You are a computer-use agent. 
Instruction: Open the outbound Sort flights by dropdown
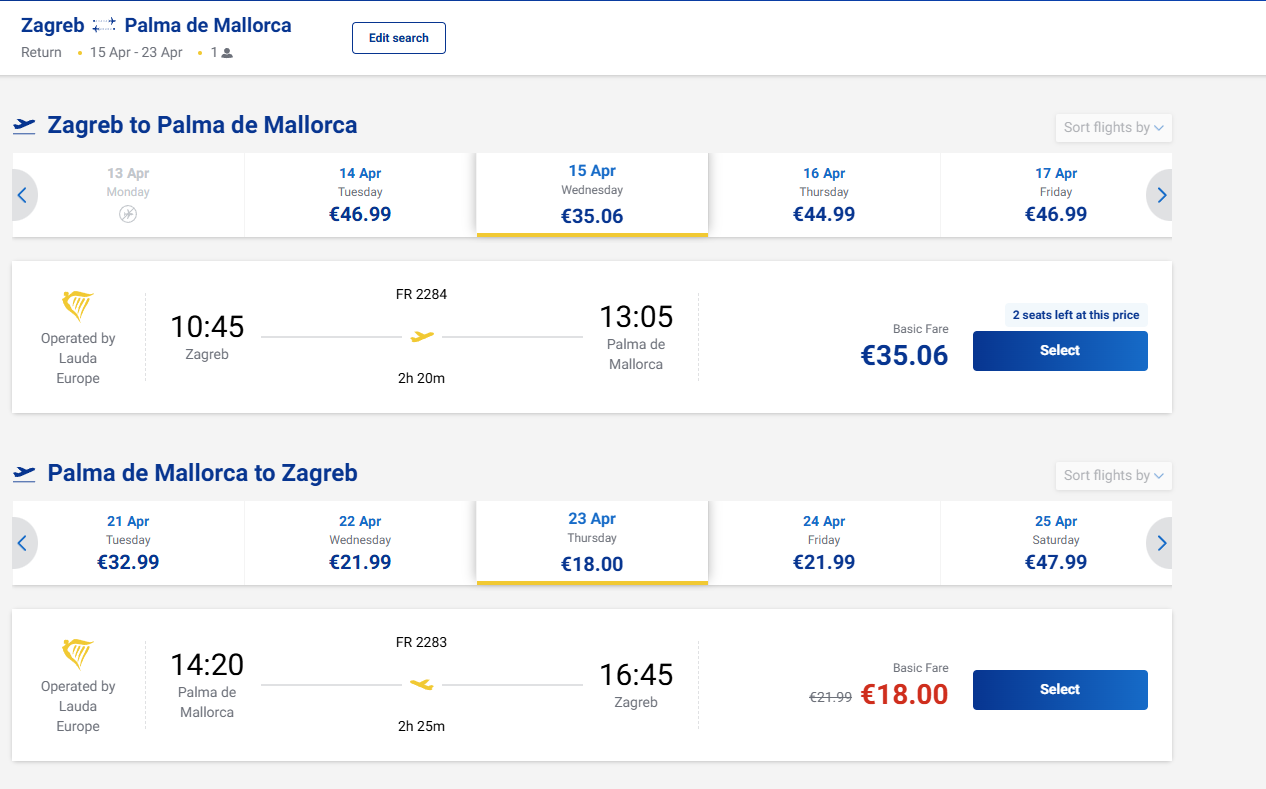click(1113, 128)
